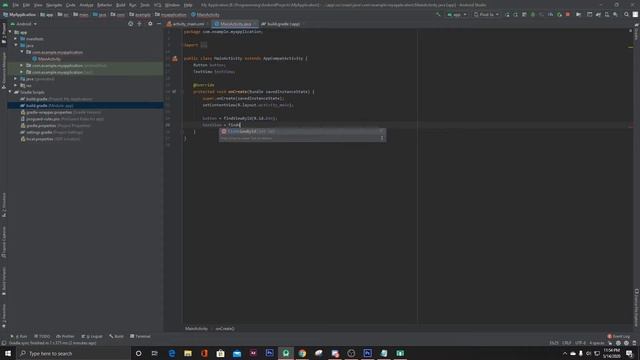The width and height of the screenshot is (640, 360).
Task: Open the Build tool window
Action: click(116, 336)
